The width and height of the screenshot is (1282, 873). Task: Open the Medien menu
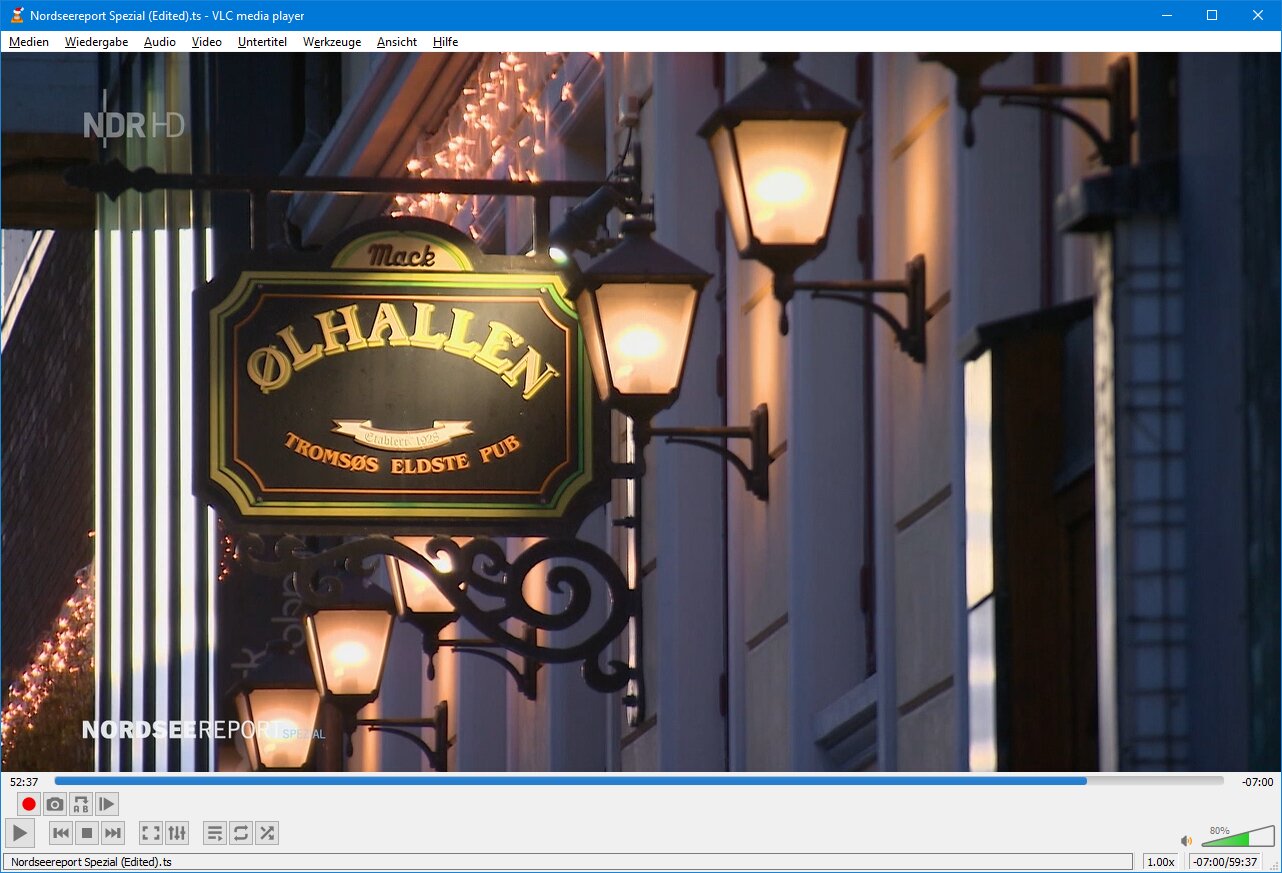[29, 42]
